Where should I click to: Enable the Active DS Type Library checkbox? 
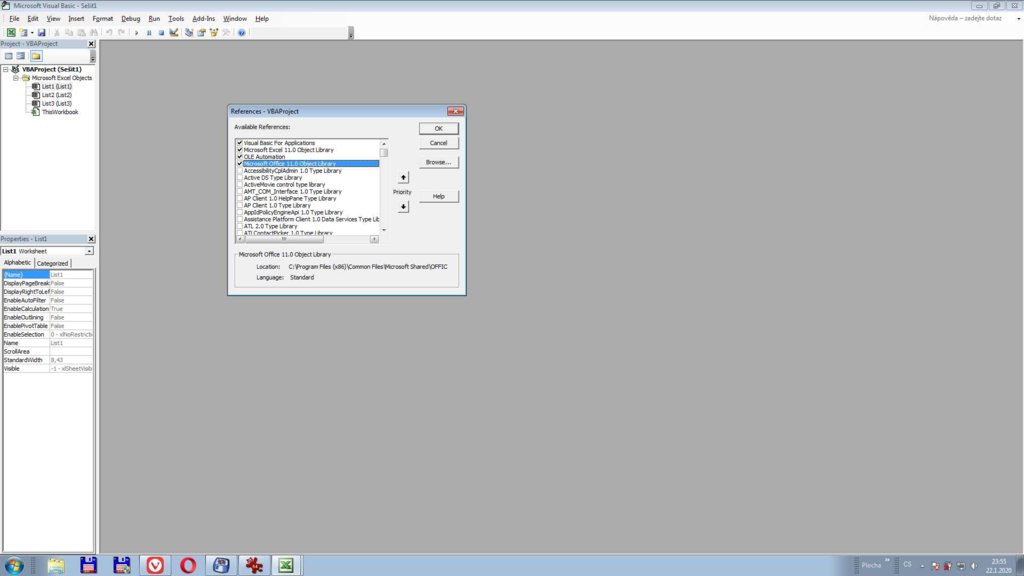coord(240,178)
